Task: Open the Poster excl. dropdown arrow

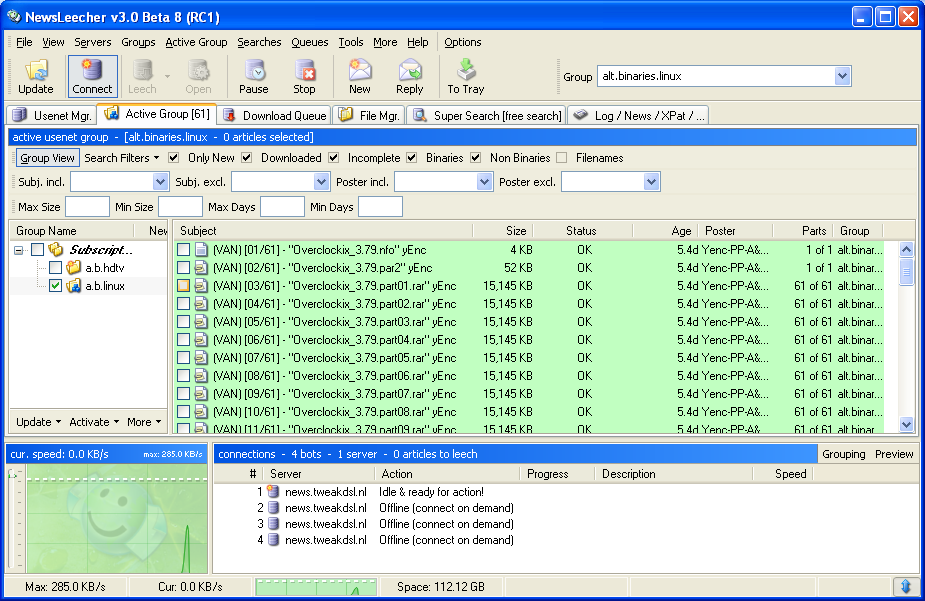Action: tap(651, 182)
